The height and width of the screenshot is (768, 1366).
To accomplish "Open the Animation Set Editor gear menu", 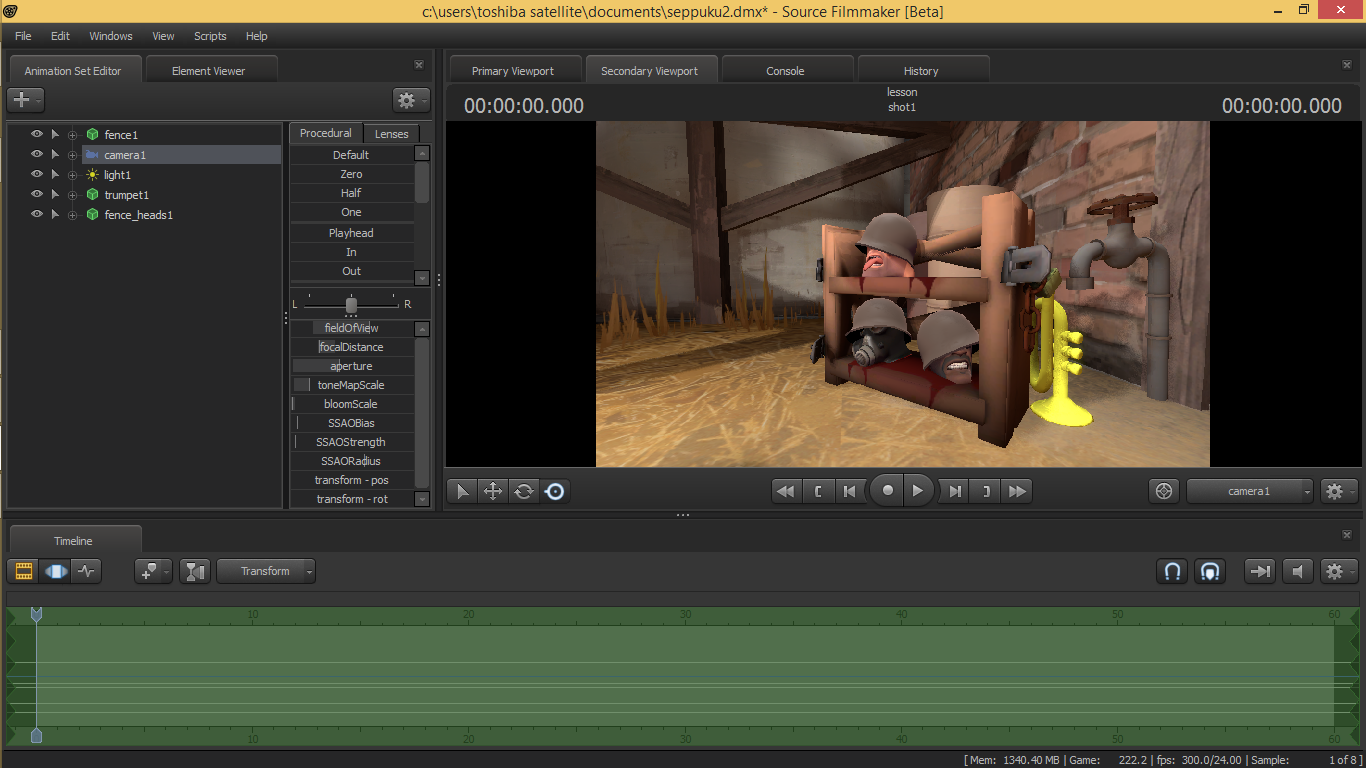I will pos(411,100).
